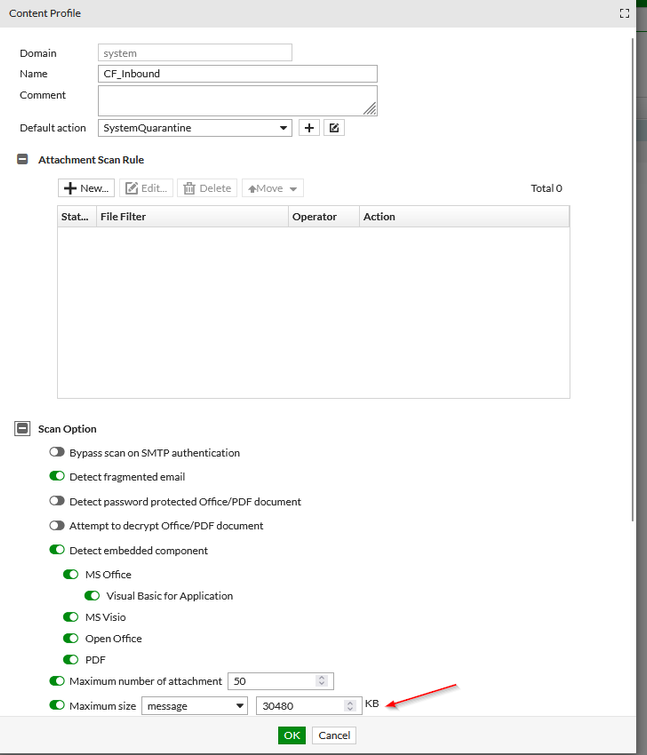
Task: Click the Edit... scan rule button
Action: click(x=146, y=188)
